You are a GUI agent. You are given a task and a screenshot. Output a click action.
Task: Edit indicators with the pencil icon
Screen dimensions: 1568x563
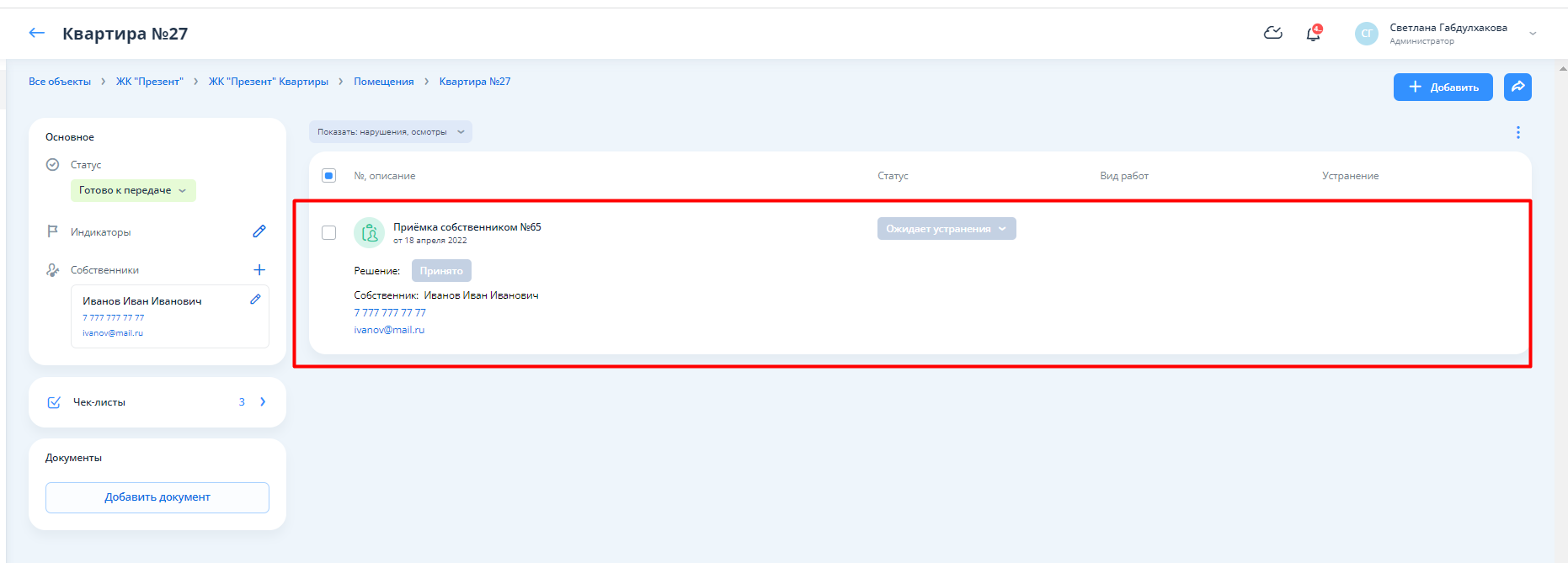[259, 231]
